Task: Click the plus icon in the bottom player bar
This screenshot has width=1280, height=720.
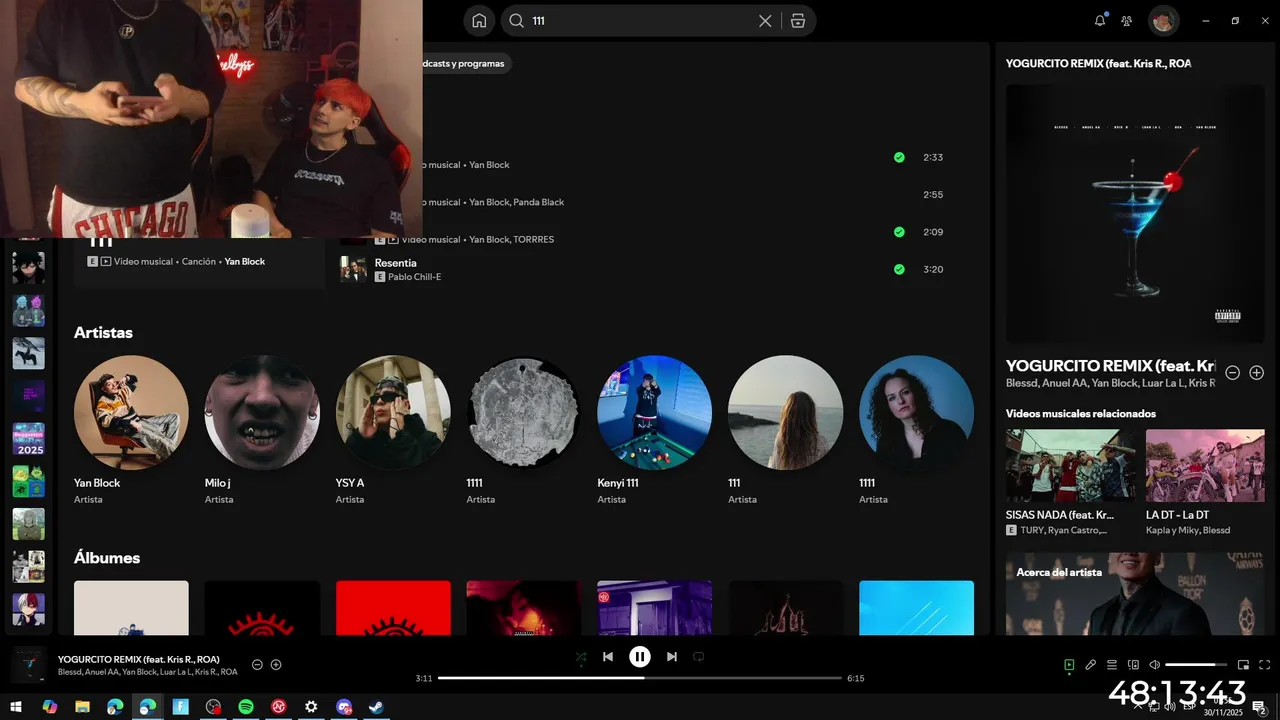Action: click(x=276, y=665)
